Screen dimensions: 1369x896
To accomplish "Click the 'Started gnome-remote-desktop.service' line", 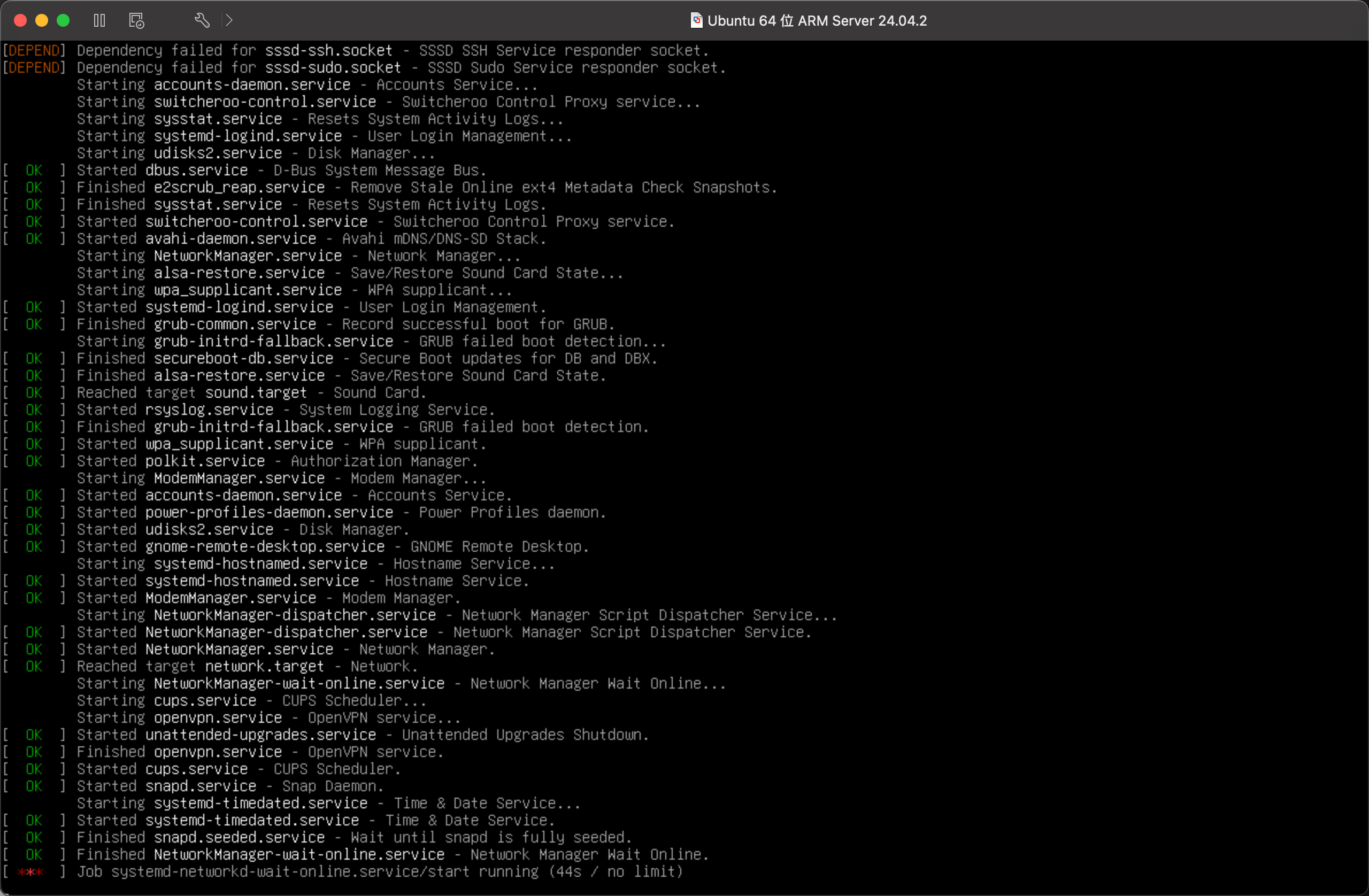I will pos(296,547).
